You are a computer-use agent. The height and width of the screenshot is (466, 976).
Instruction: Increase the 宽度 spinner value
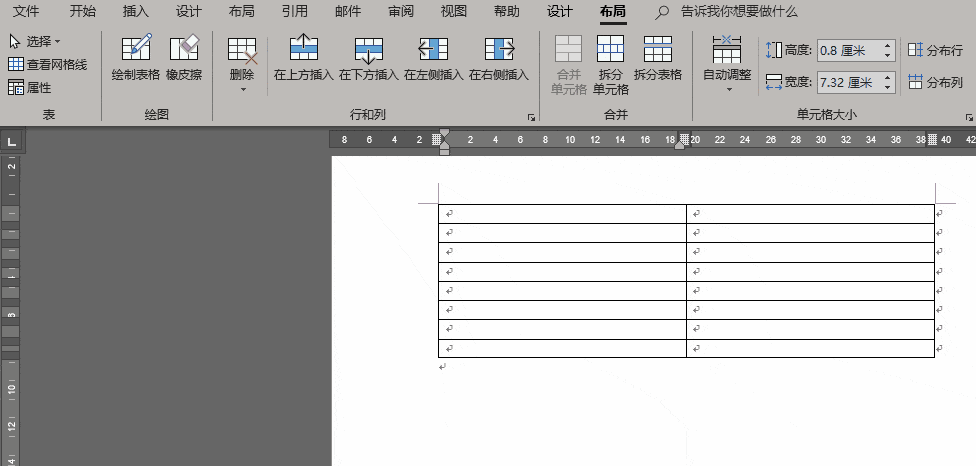pos(888,77)
